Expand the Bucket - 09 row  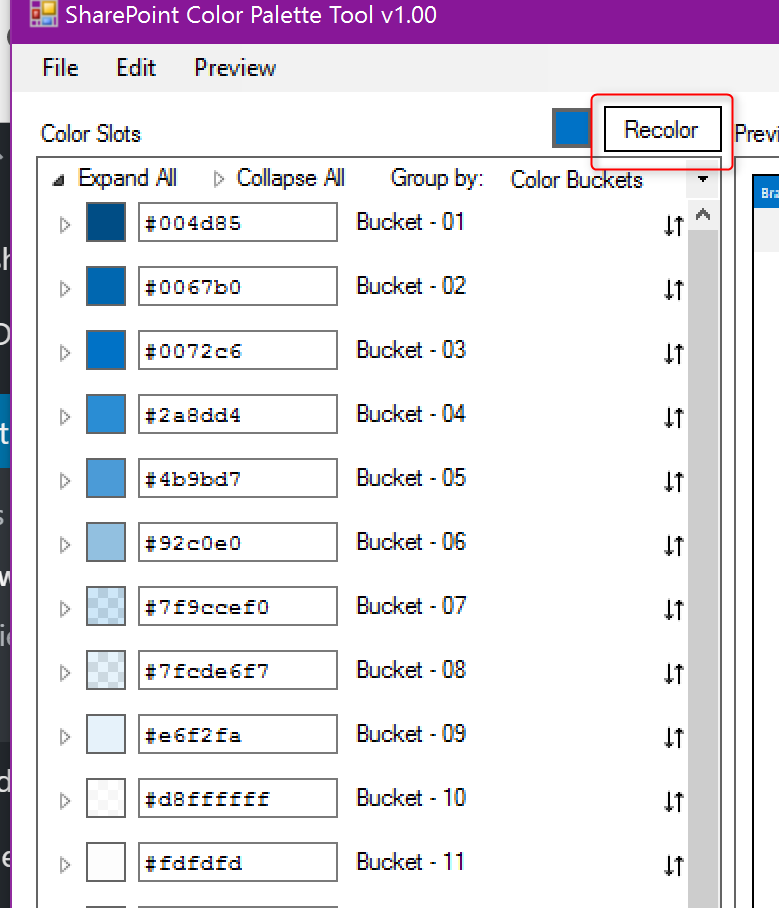click(65, 736)
